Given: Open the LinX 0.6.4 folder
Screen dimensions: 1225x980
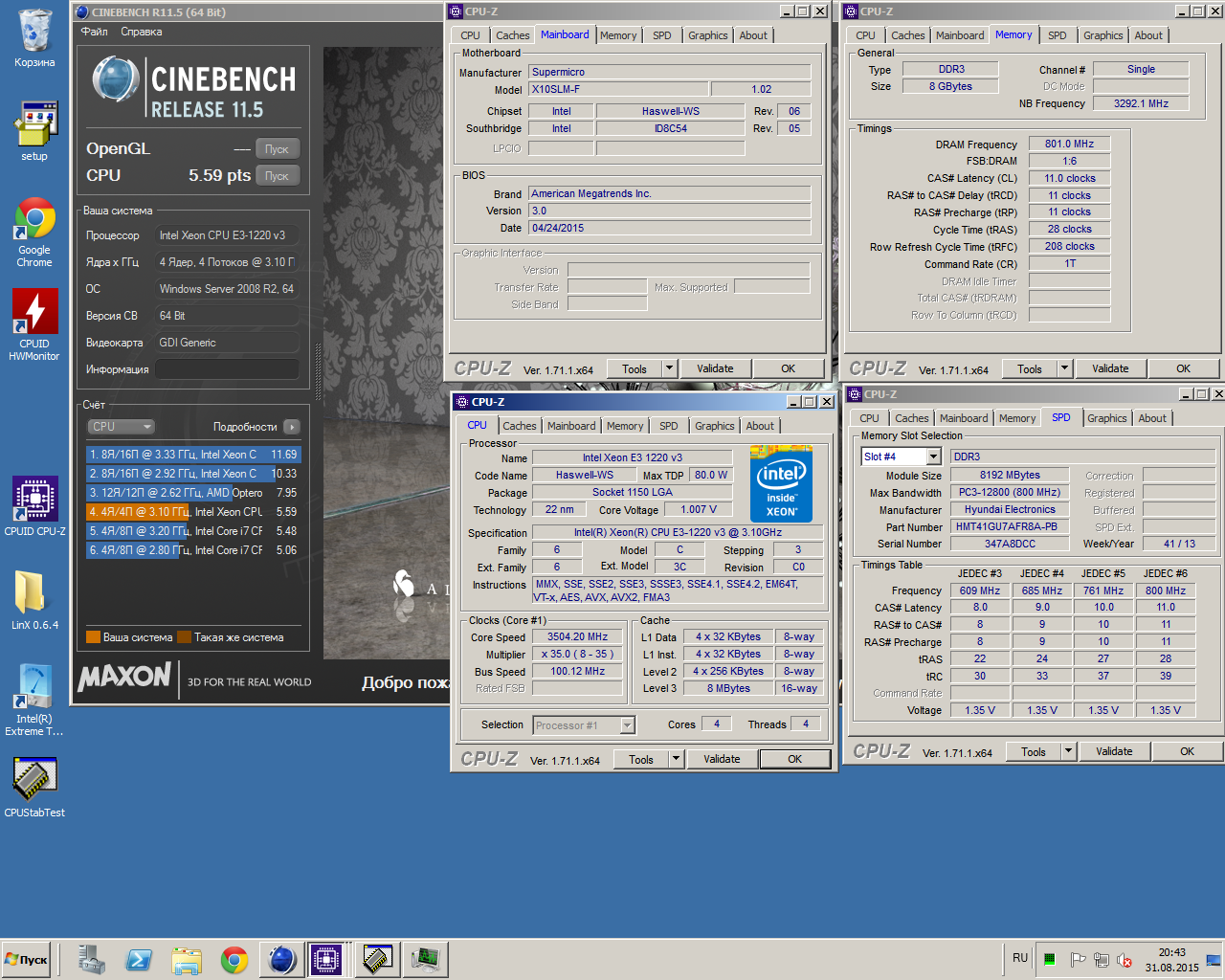Looking at the screenshot, I should click(x=34, y=600).
